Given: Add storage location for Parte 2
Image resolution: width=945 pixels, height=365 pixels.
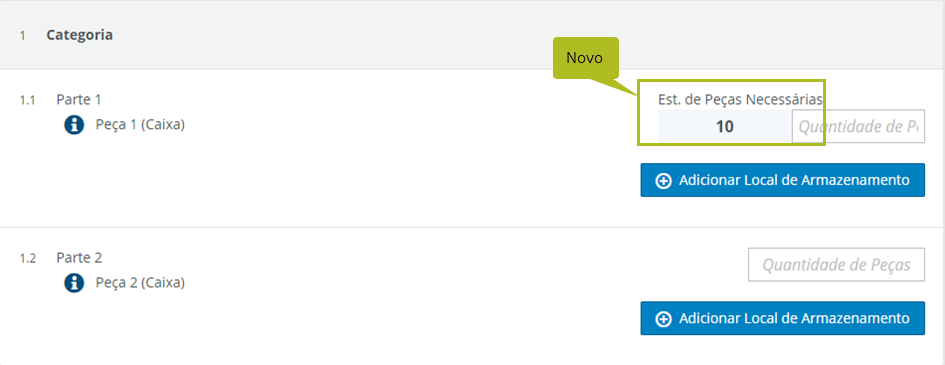Looking at the screenshot, I should point(782,318).
